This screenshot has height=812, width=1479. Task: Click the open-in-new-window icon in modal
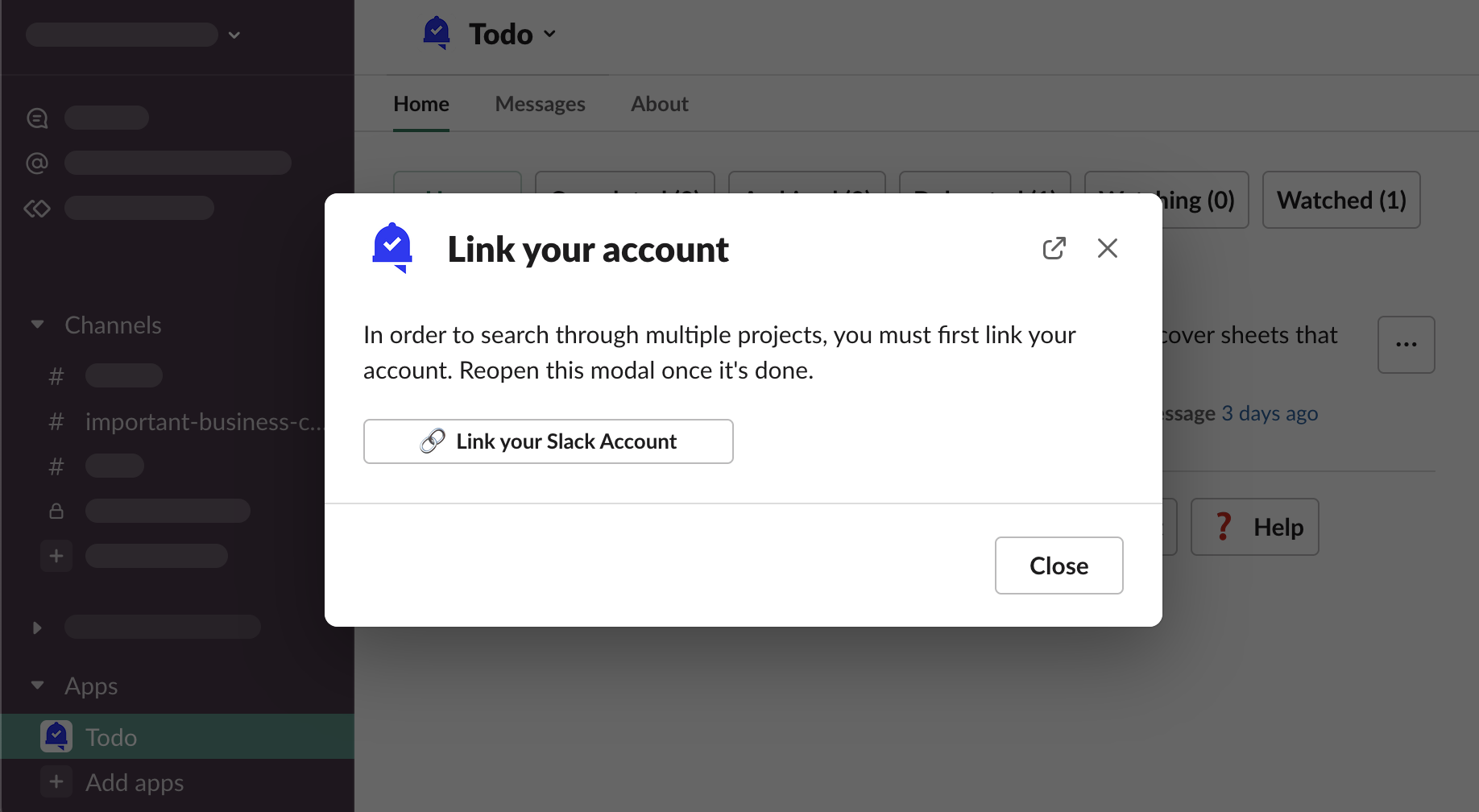click(1054, 248)
